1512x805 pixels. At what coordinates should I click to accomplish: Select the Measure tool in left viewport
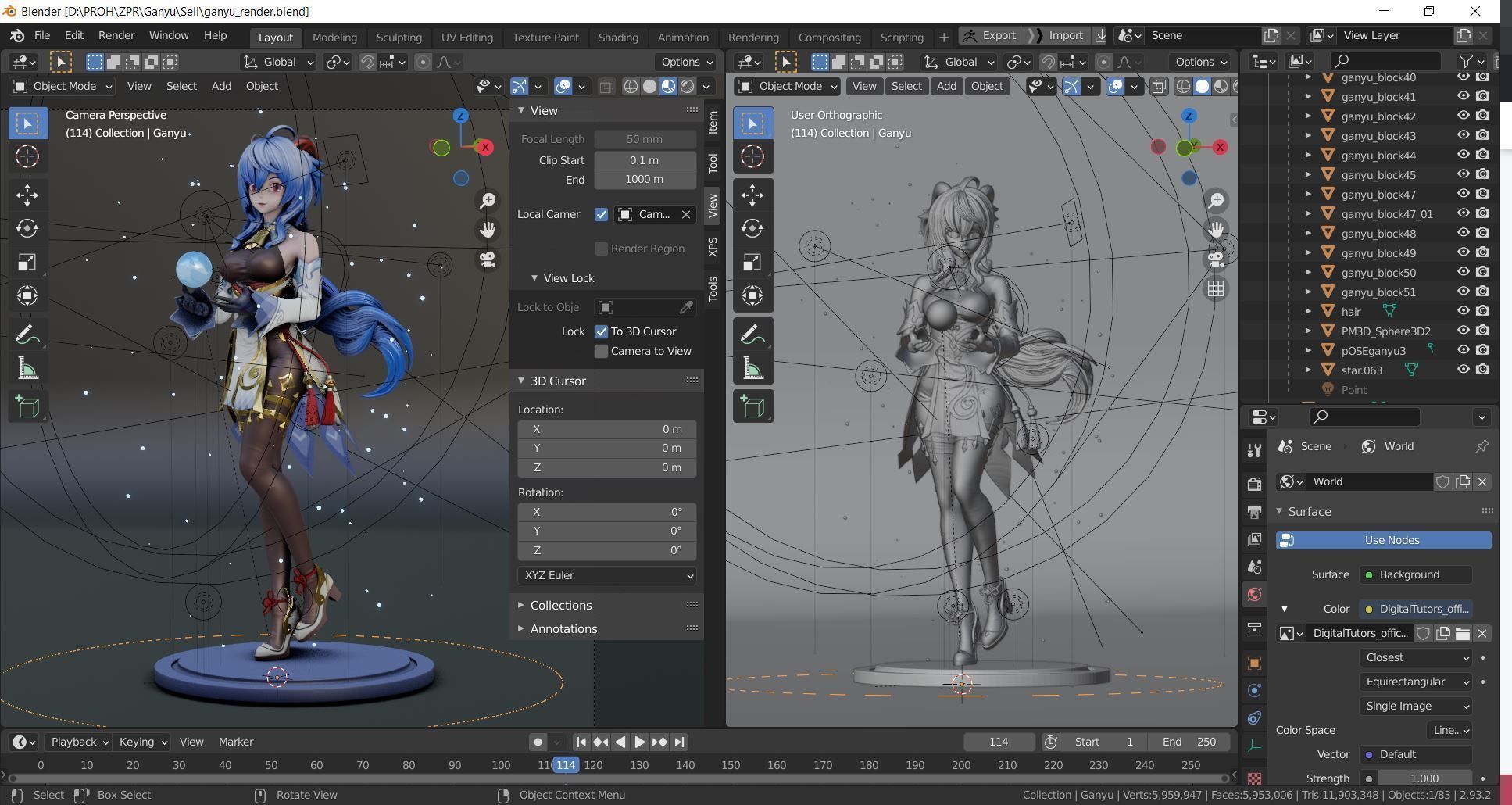pos(27,368)
